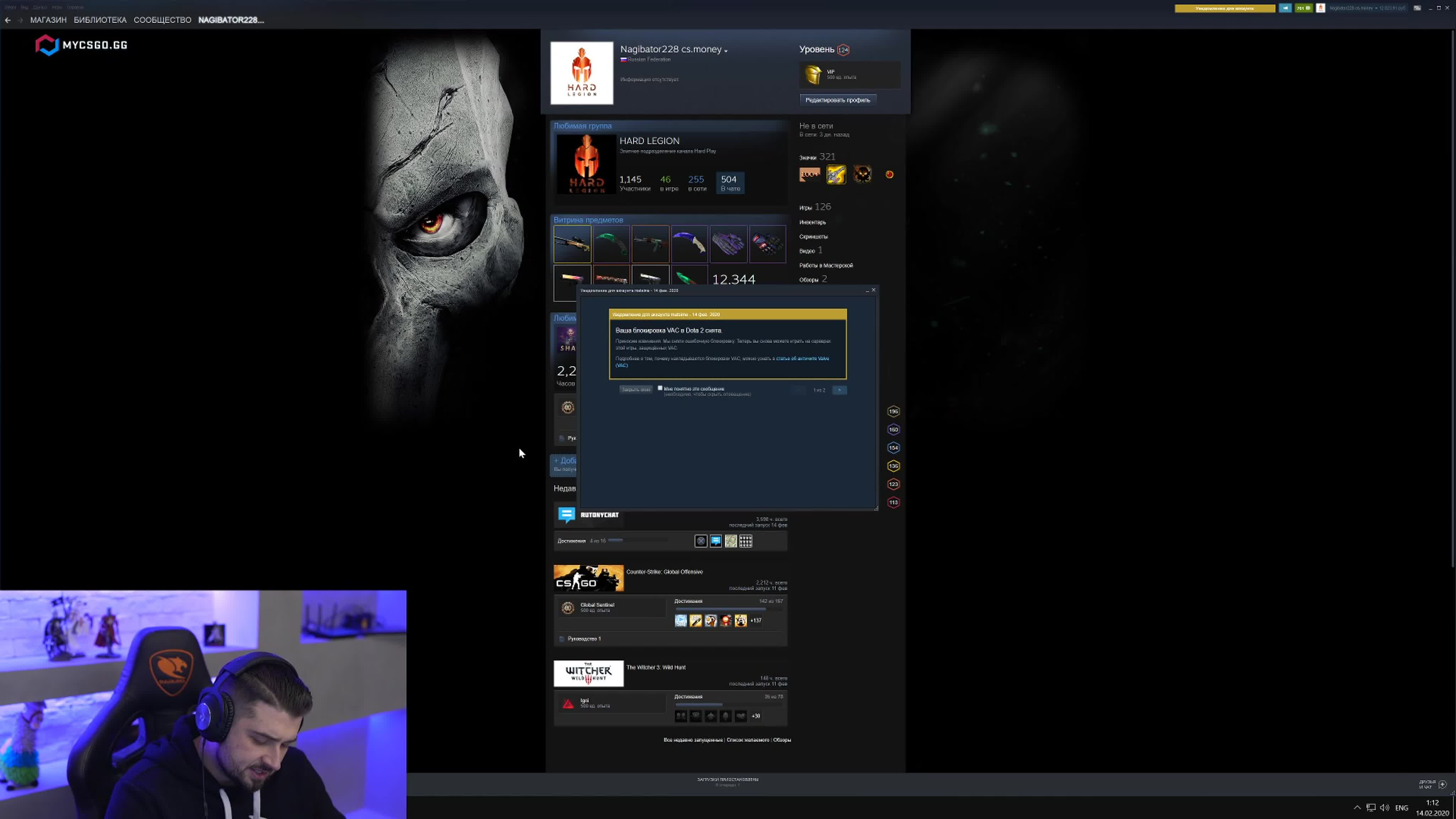Click the Закрыть окно button in notification
Image resolution: width=1456 pixels, height=819 pixels.
[636, 390]
